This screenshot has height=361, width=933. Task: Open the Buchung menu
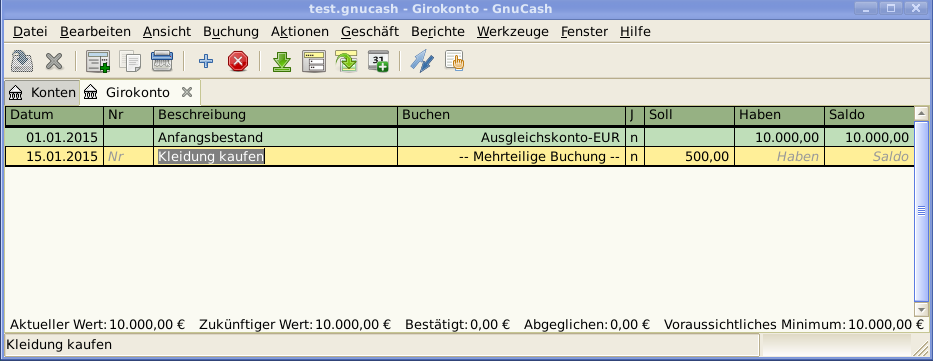[x=231, y=32]
